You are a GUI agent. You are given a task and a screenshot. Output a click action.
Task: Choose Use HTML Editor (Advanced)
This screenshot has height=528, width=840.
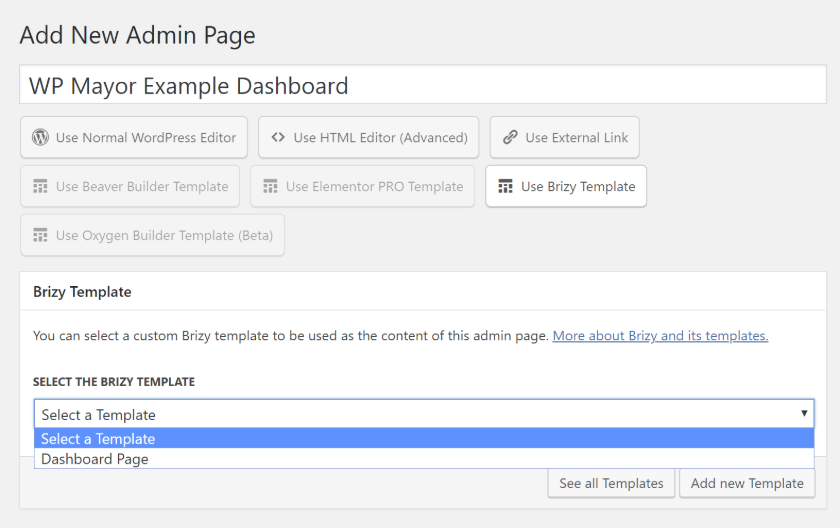click(369, 138)
